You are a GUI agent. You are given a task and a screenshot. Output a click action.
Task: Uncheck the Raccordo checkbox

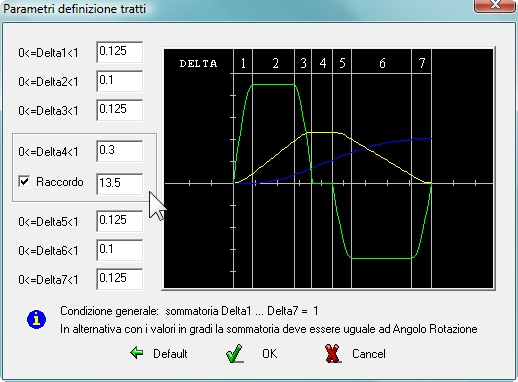[x=24, y=181]
